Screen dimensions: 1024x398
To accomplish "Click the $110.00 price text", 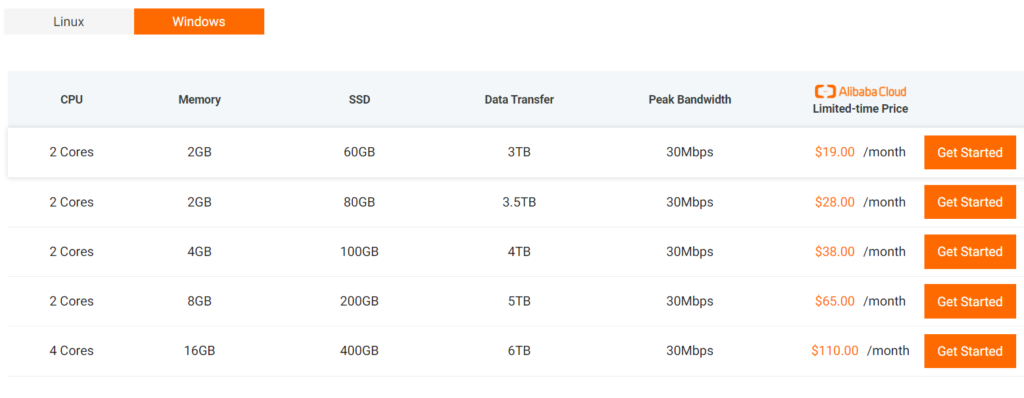I will coord(835,351).
